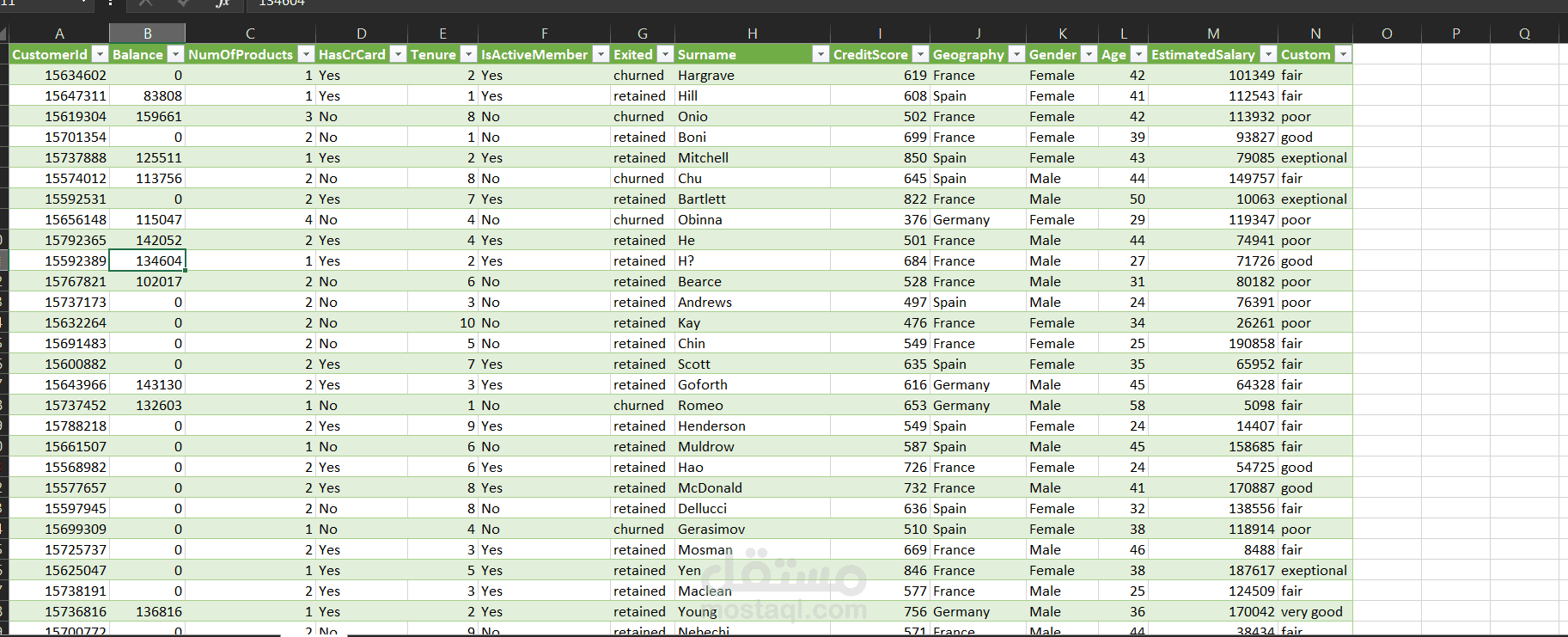Select Age cell 58 in Romeo's row
The image size is (1568, 637).
1123,405
